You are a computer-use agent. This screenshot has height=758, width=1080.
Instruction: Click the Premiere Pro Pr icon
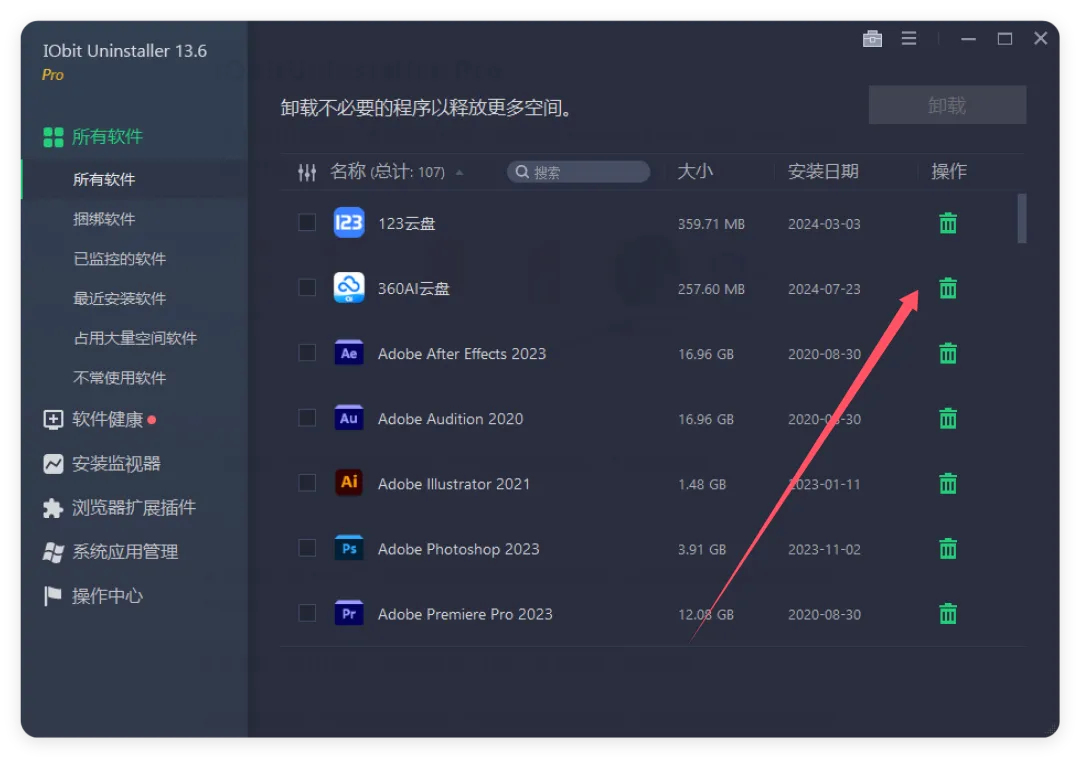point(349,613)
